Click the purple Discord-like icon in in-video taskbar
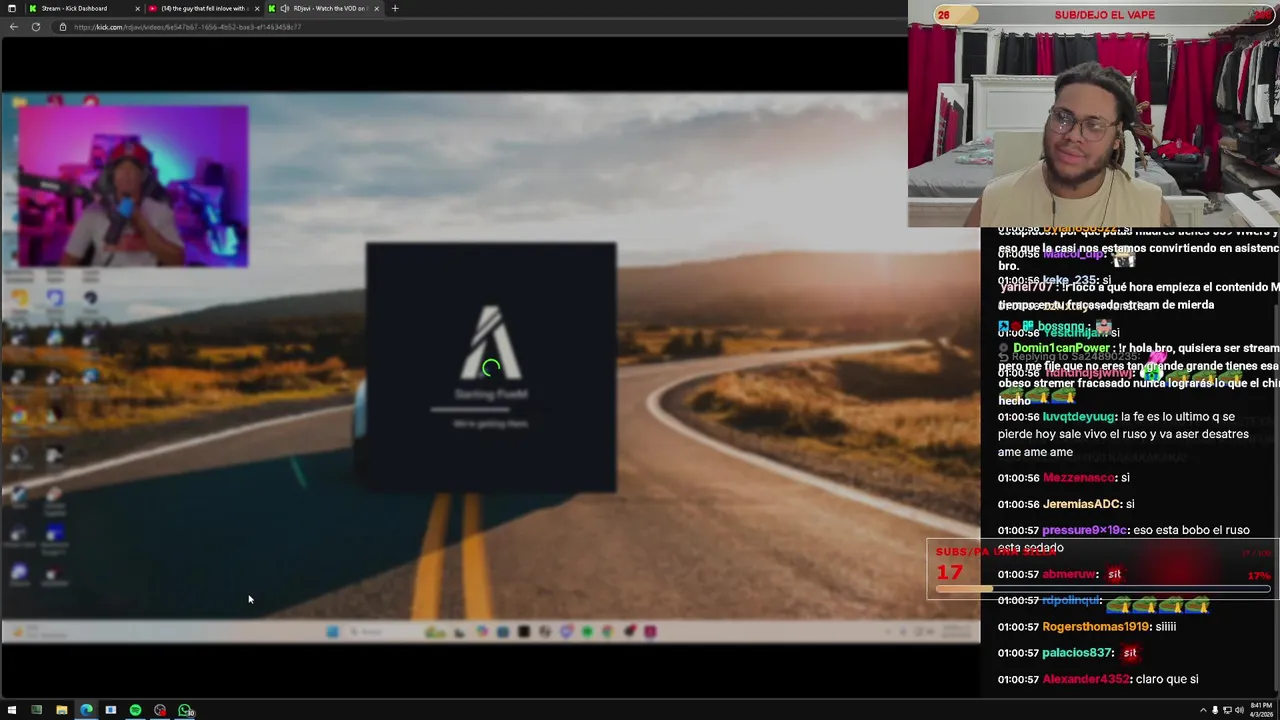 566,632
